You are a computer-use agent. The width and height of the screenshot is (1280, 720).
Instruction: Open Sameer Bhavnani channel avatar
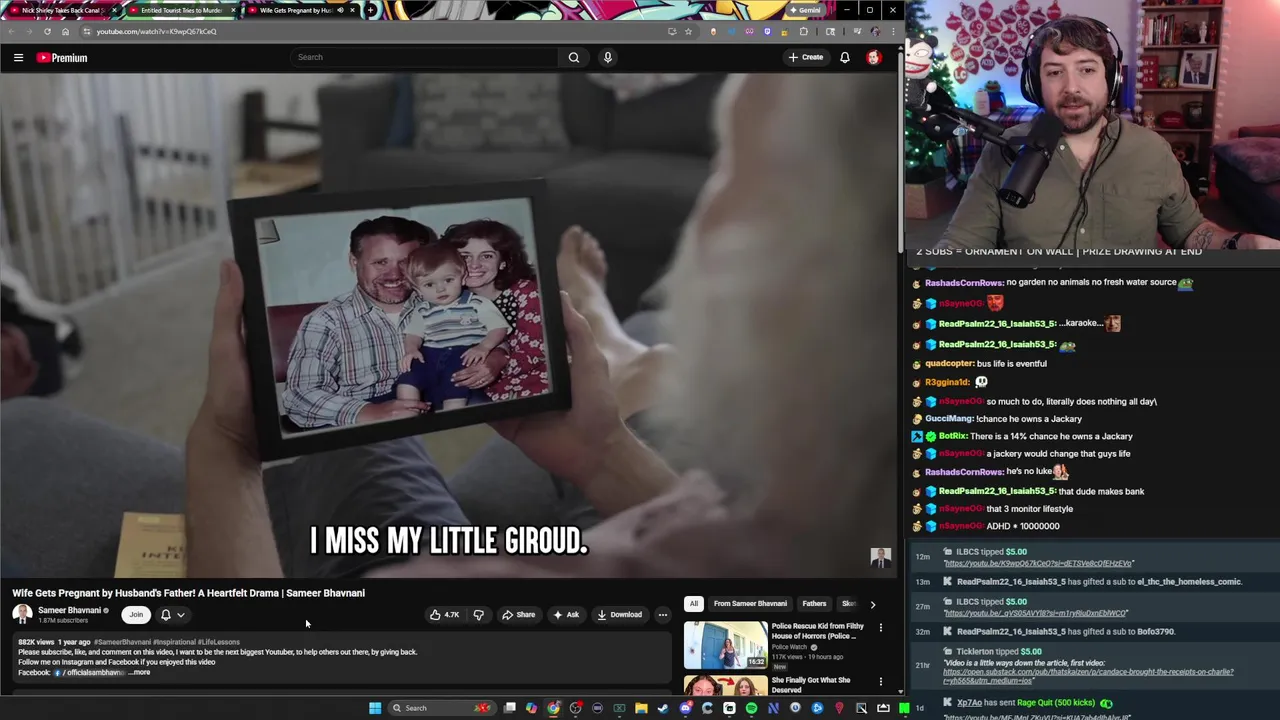pos(22,614)
